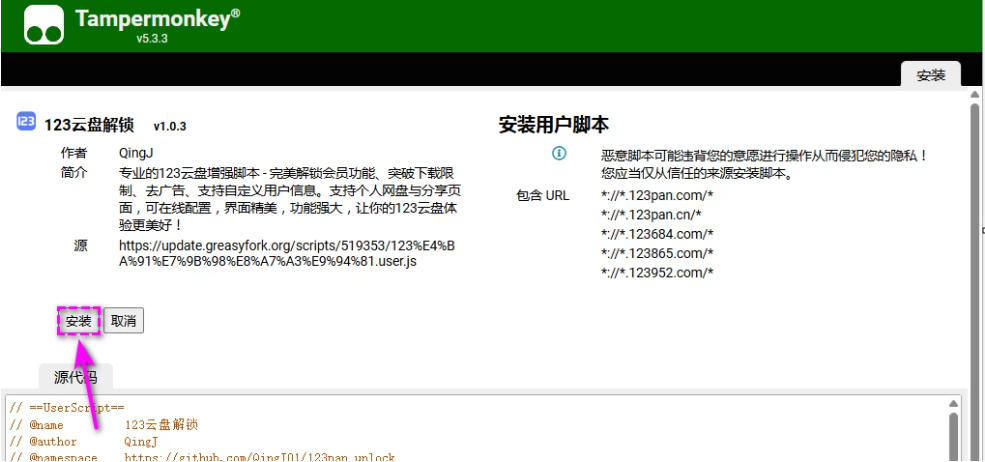
Task: Click the source code scrollbar up arrow
Action: click(x=953, y=404)
